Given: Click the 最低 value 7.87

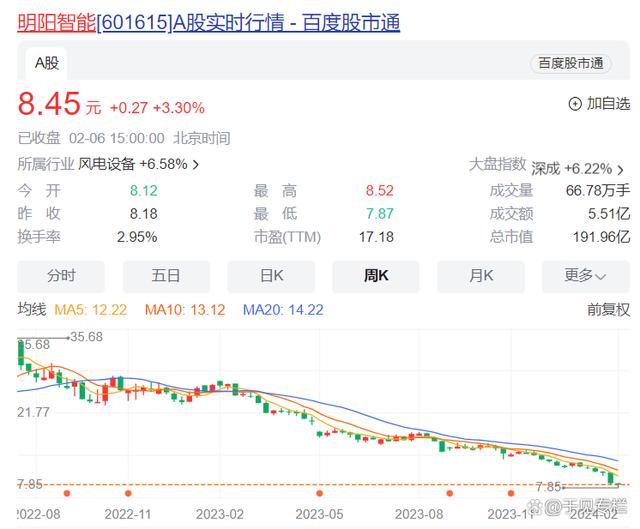Looking at the screenshot, I should (x=380, y=214).
